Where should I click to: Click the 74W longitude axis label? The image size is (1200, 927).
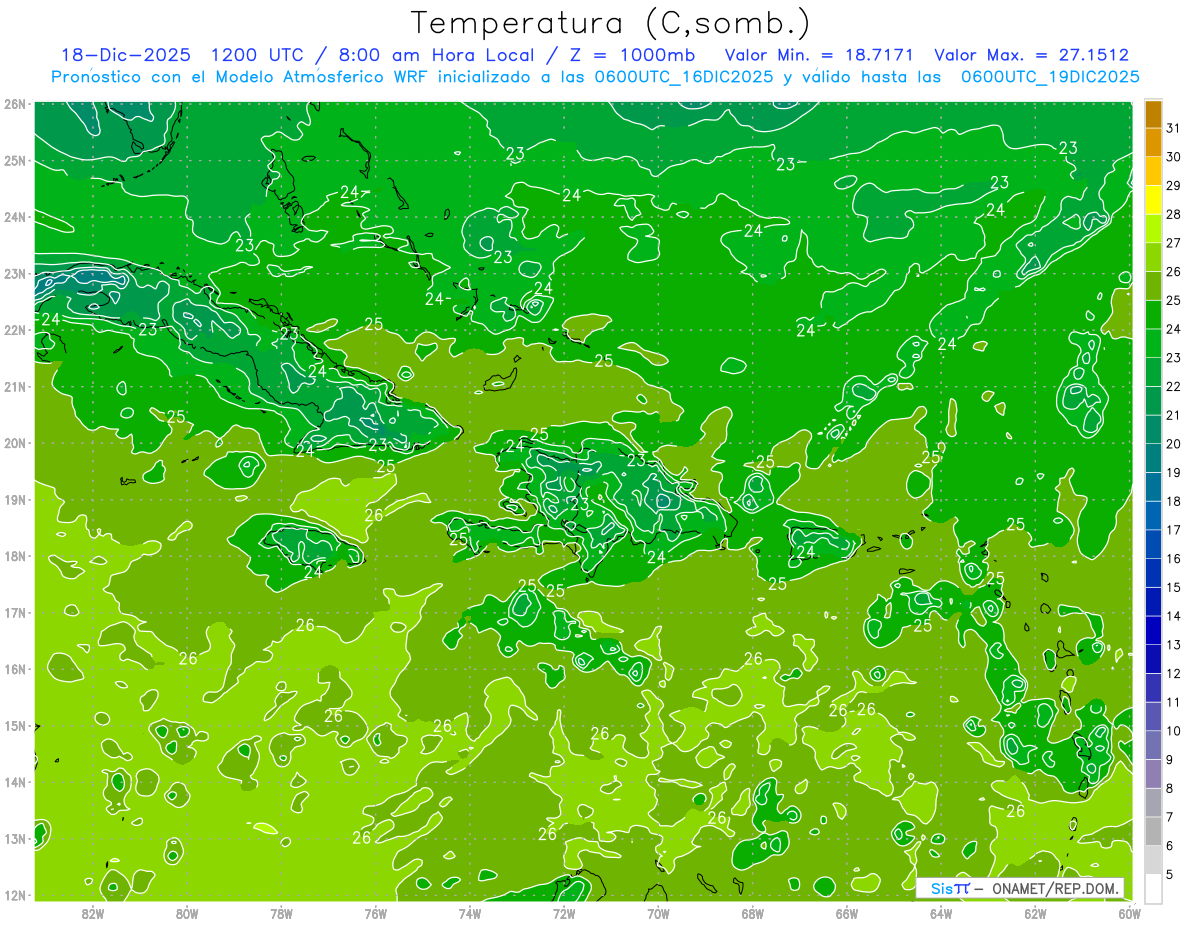469,913
